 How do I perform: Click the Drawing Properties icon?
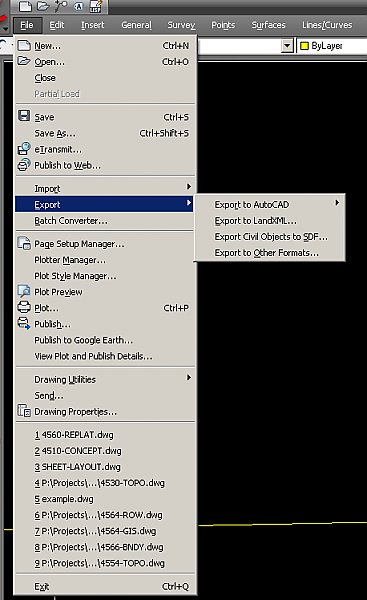click(24, 411)
